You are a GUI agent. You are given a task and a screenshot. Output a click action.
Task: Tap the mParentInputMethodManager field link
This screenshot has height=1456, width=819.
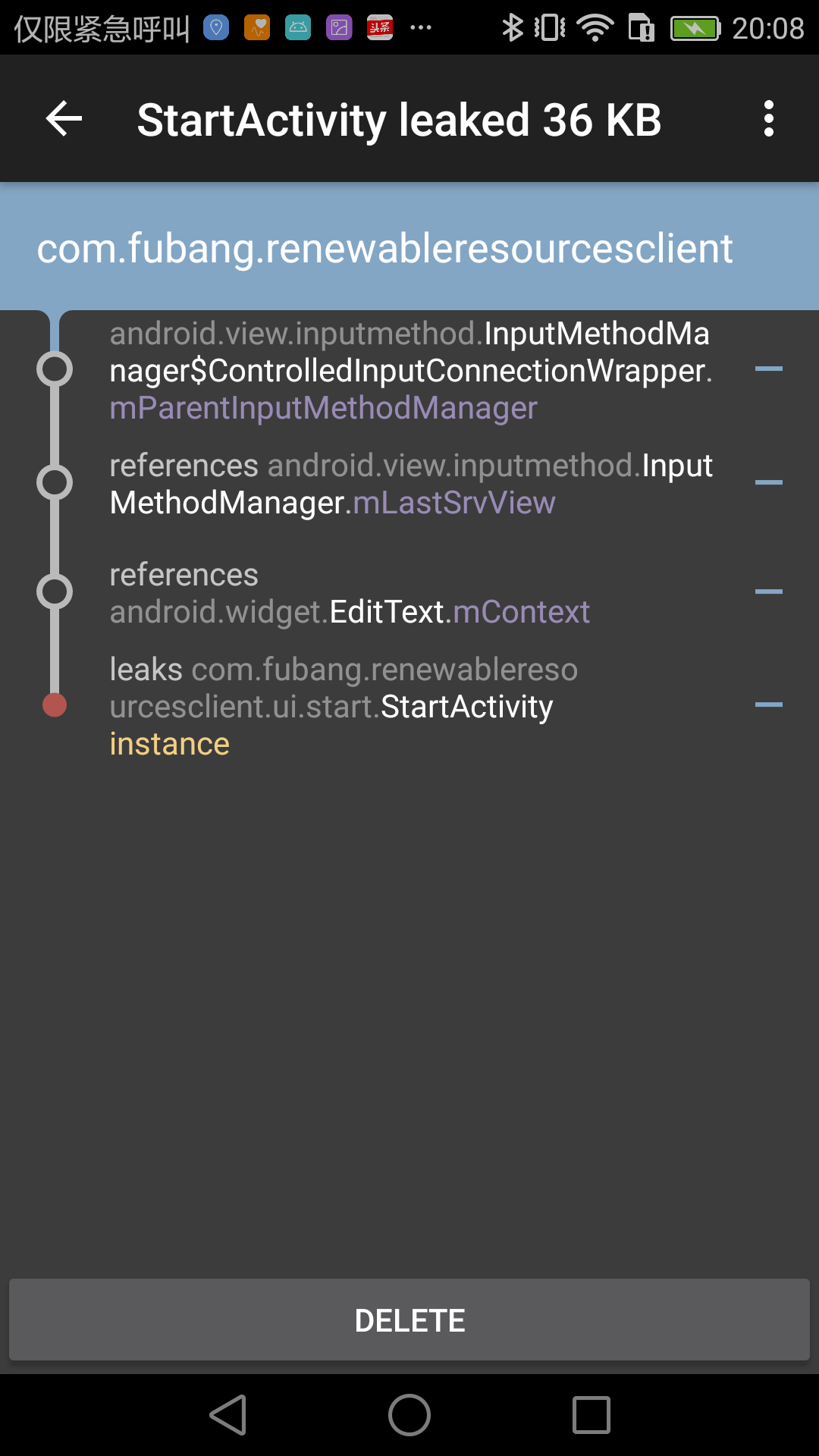322,407
